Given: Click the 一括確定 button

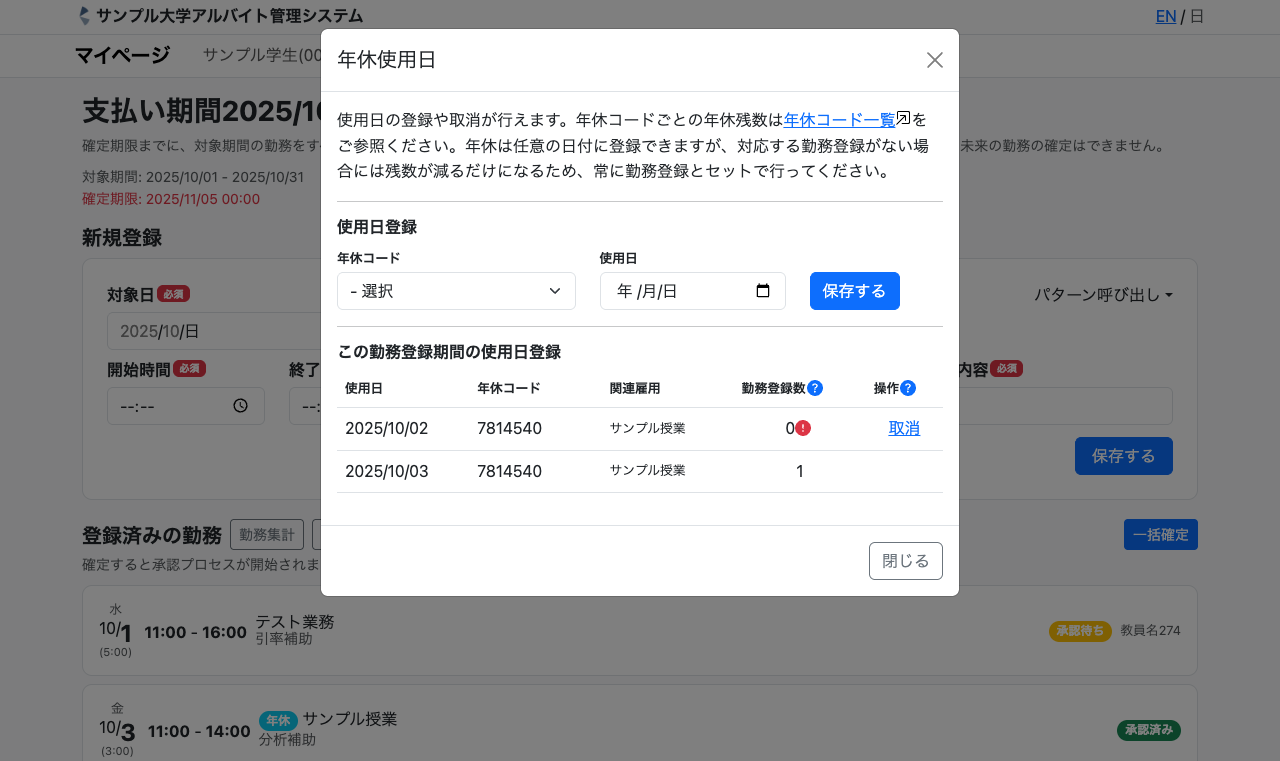Looking at the screenshot, I should click(x=1160, y=535).
